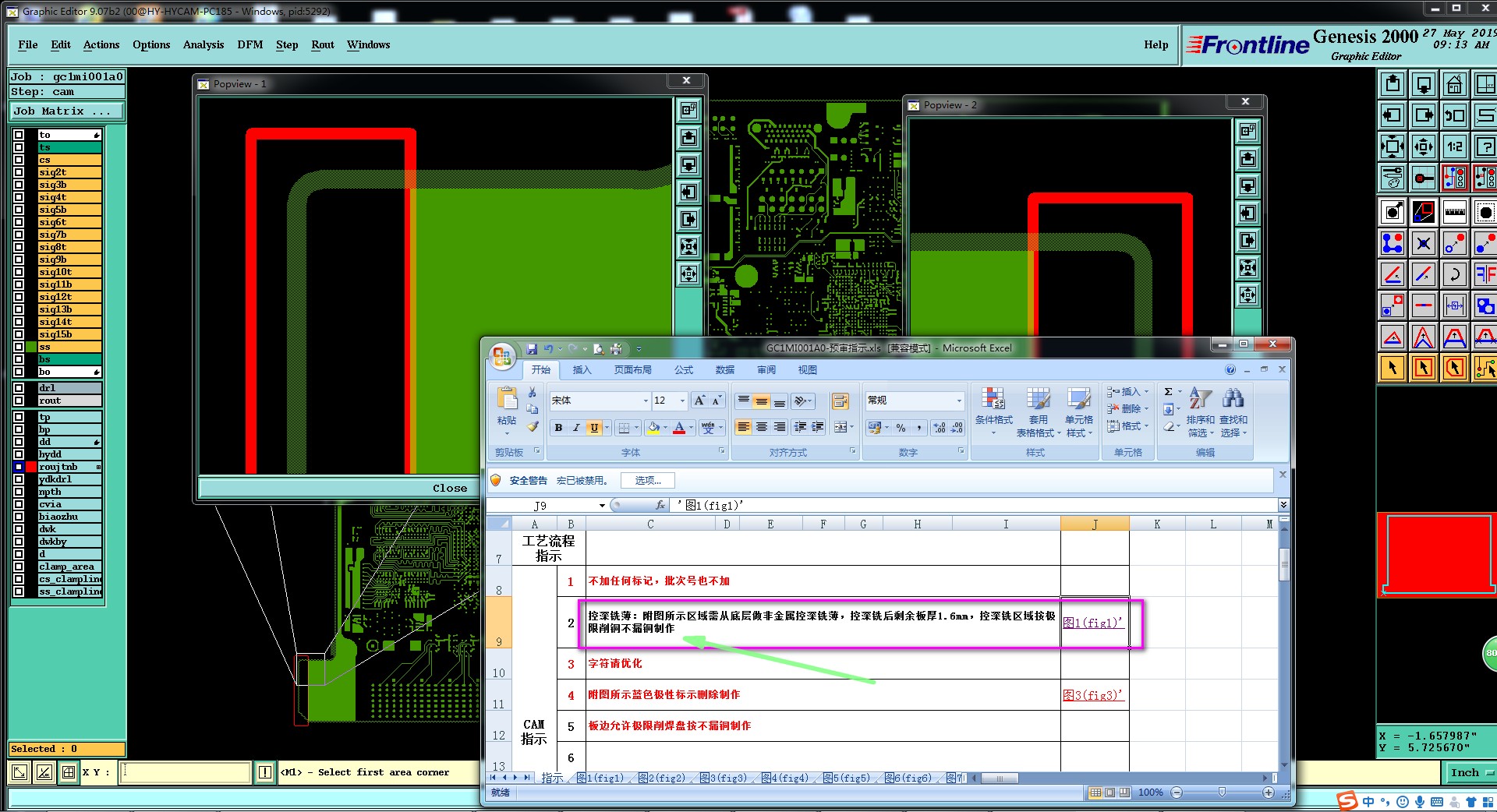Expand the underline style dropdown arrow
Viewport: 1497px width, 812px height.
coord(607,427)
